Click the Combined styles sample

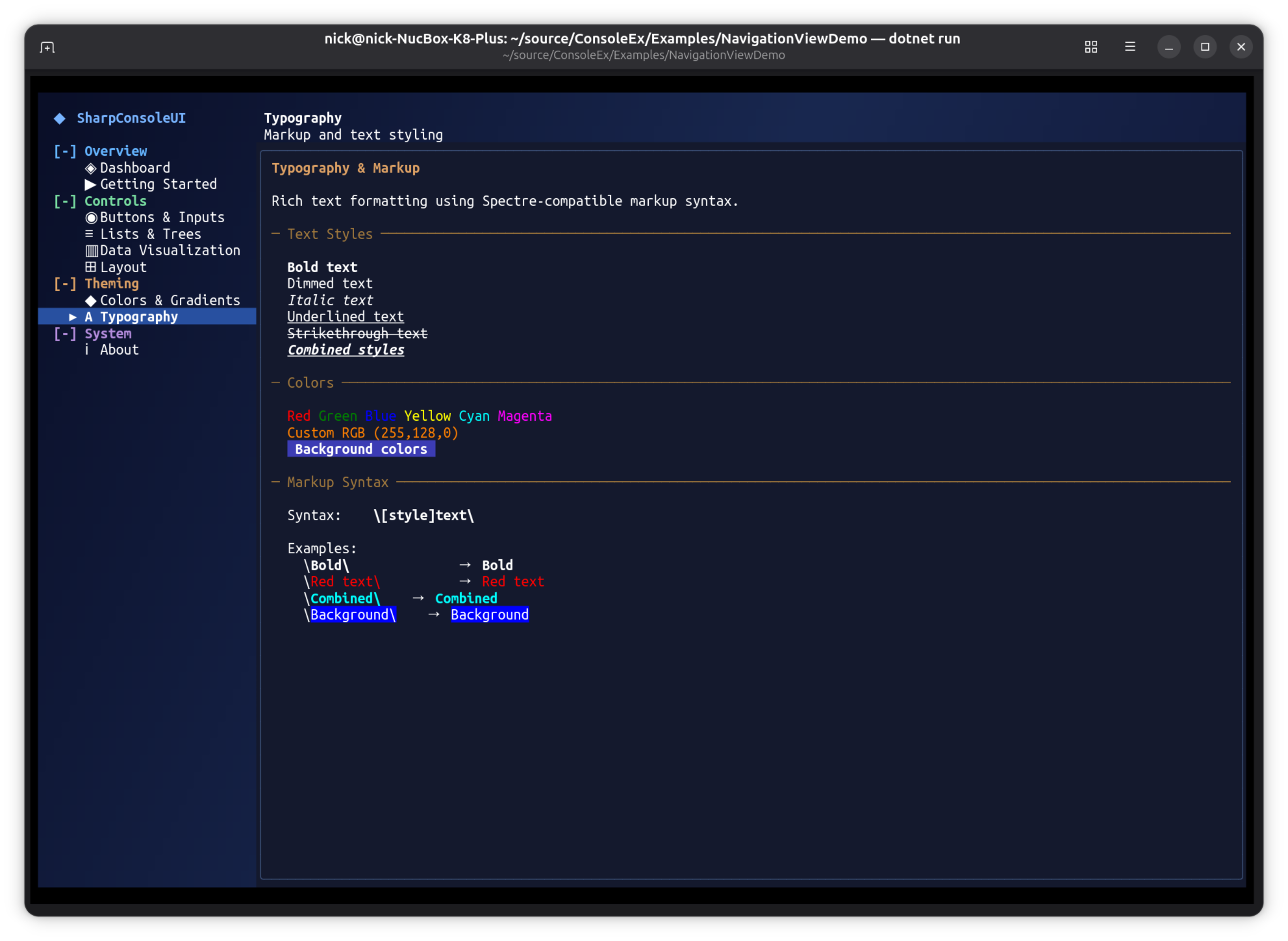tap(345, 350)
